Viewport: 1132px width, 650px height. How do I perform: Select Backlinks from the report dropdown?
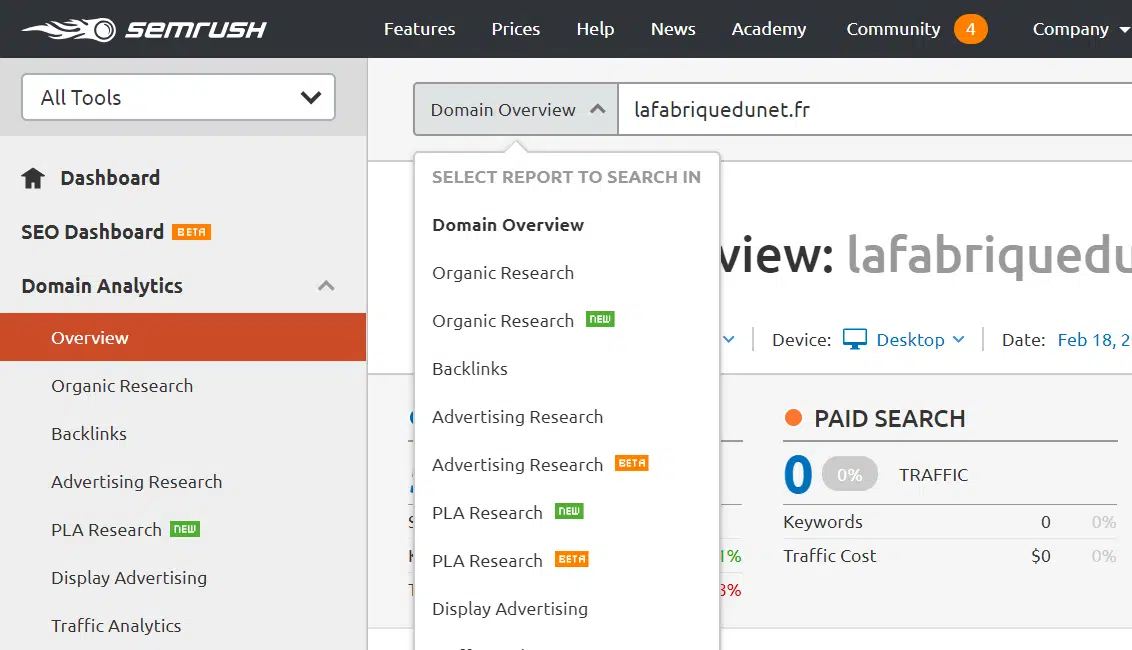[469, 368]
